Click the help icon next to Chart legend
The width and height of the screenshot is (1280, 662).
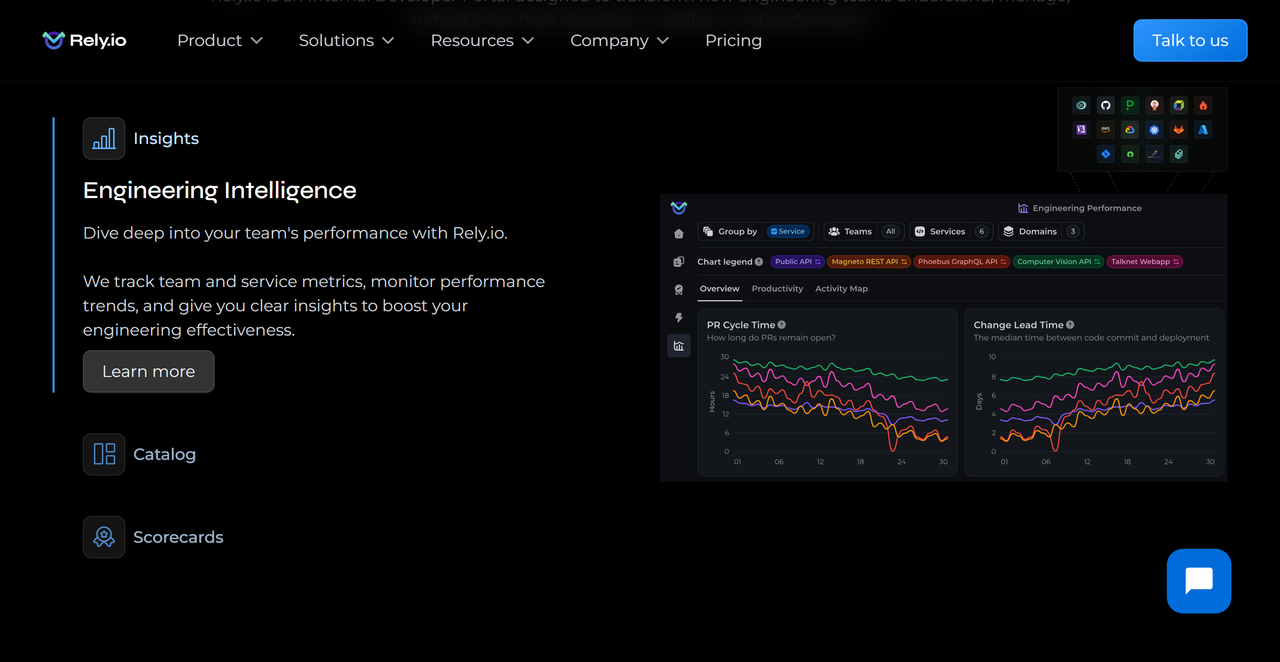[759, 262]
